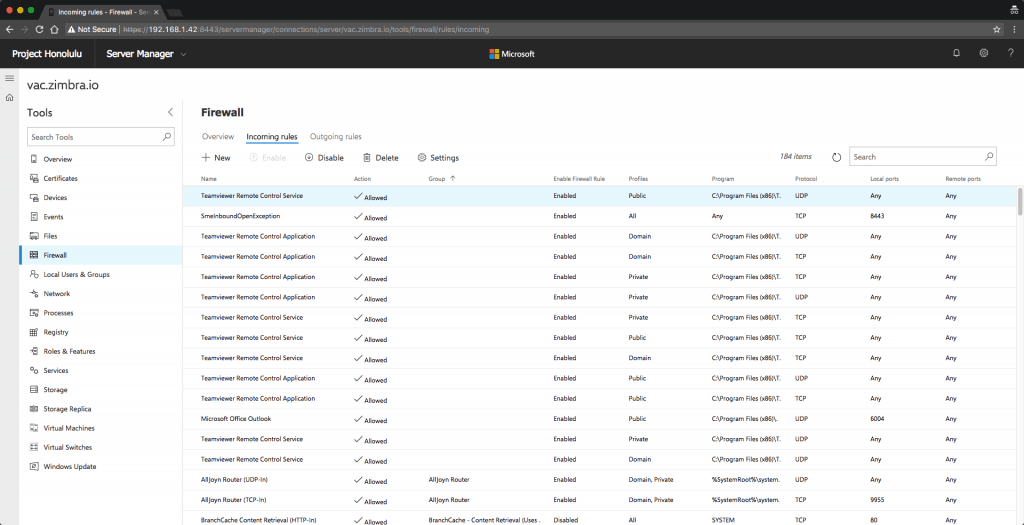Viewport: 1024px width, 525px height.
Task: Go to the home icon in left rail
Action: tap(9, 98)
